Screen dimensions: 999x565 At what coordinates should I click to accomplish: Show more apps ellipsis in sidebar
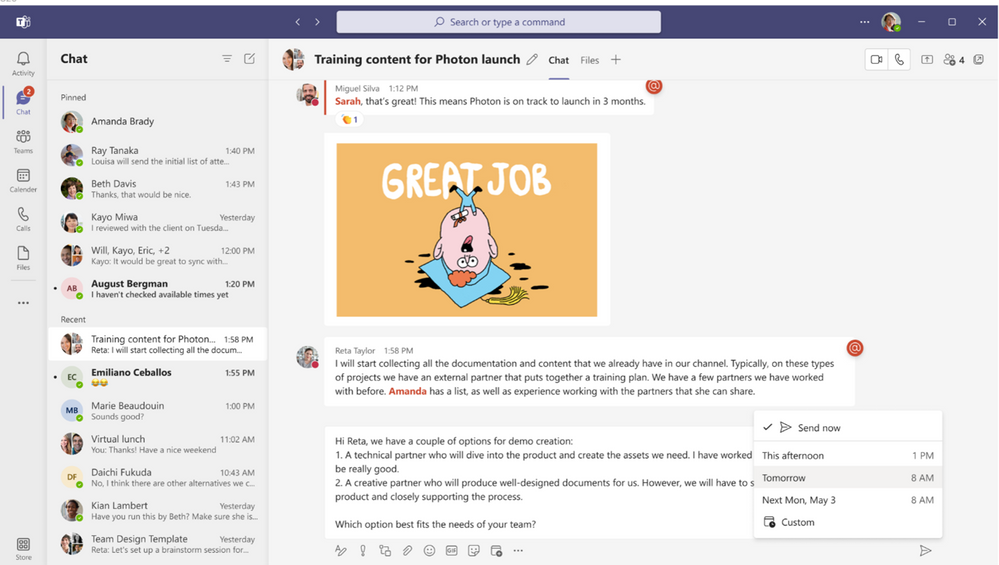click(23, 303)
